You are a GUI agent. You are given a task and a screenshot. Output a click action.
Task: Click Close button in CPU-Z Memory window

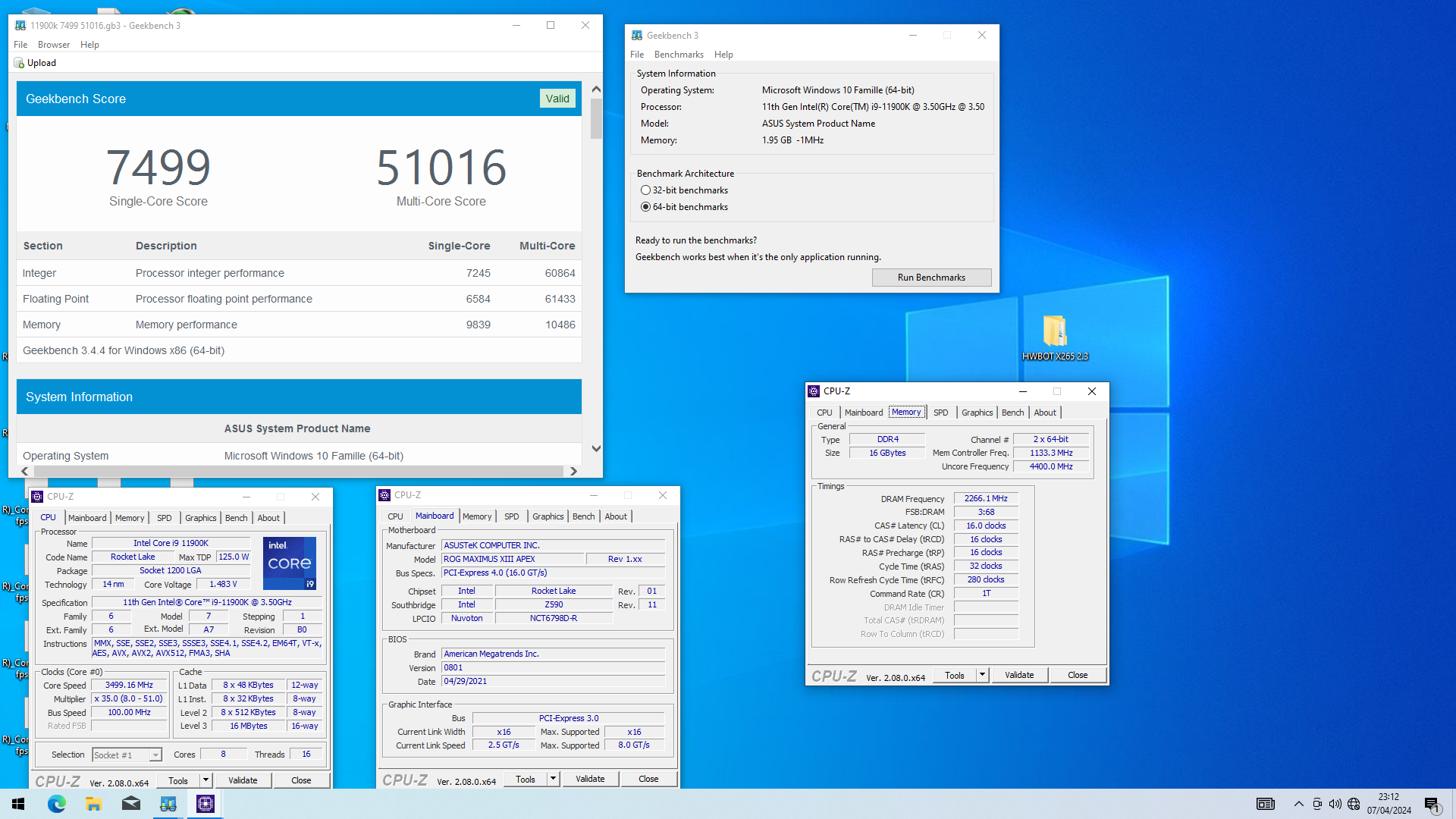tap(1078, 675)
